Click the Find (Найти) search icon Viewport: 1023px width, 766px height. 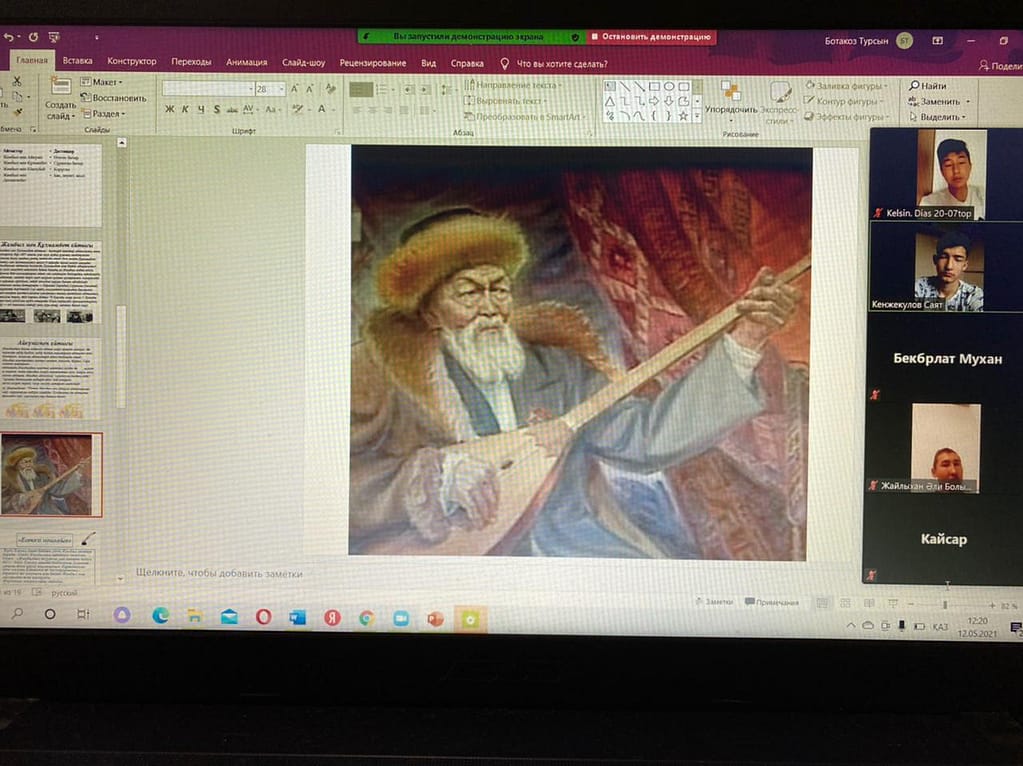pyautogui.click(x=914, y=86)
